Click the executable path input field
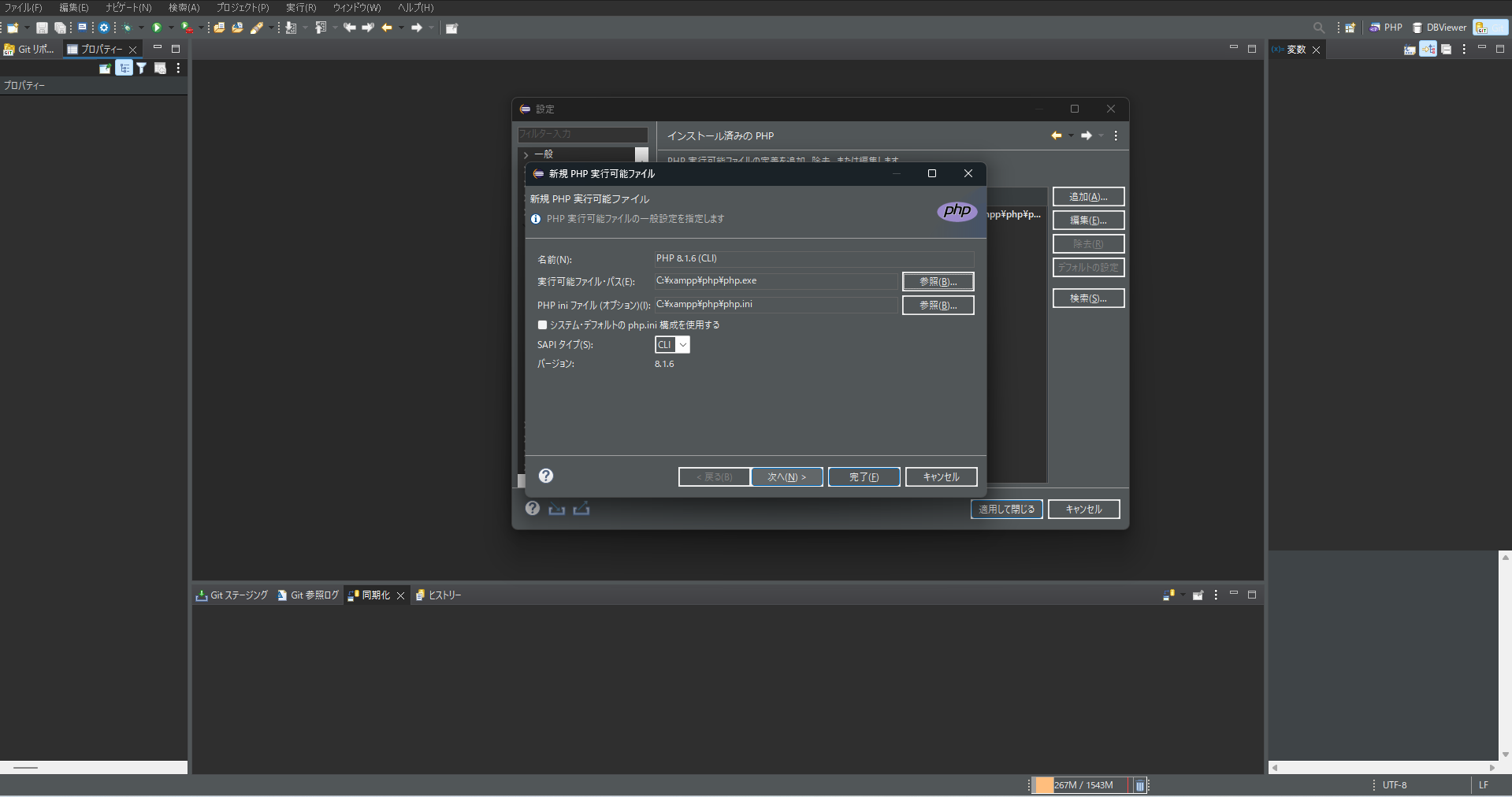1512x797 pixels. [x=776, y=281]
